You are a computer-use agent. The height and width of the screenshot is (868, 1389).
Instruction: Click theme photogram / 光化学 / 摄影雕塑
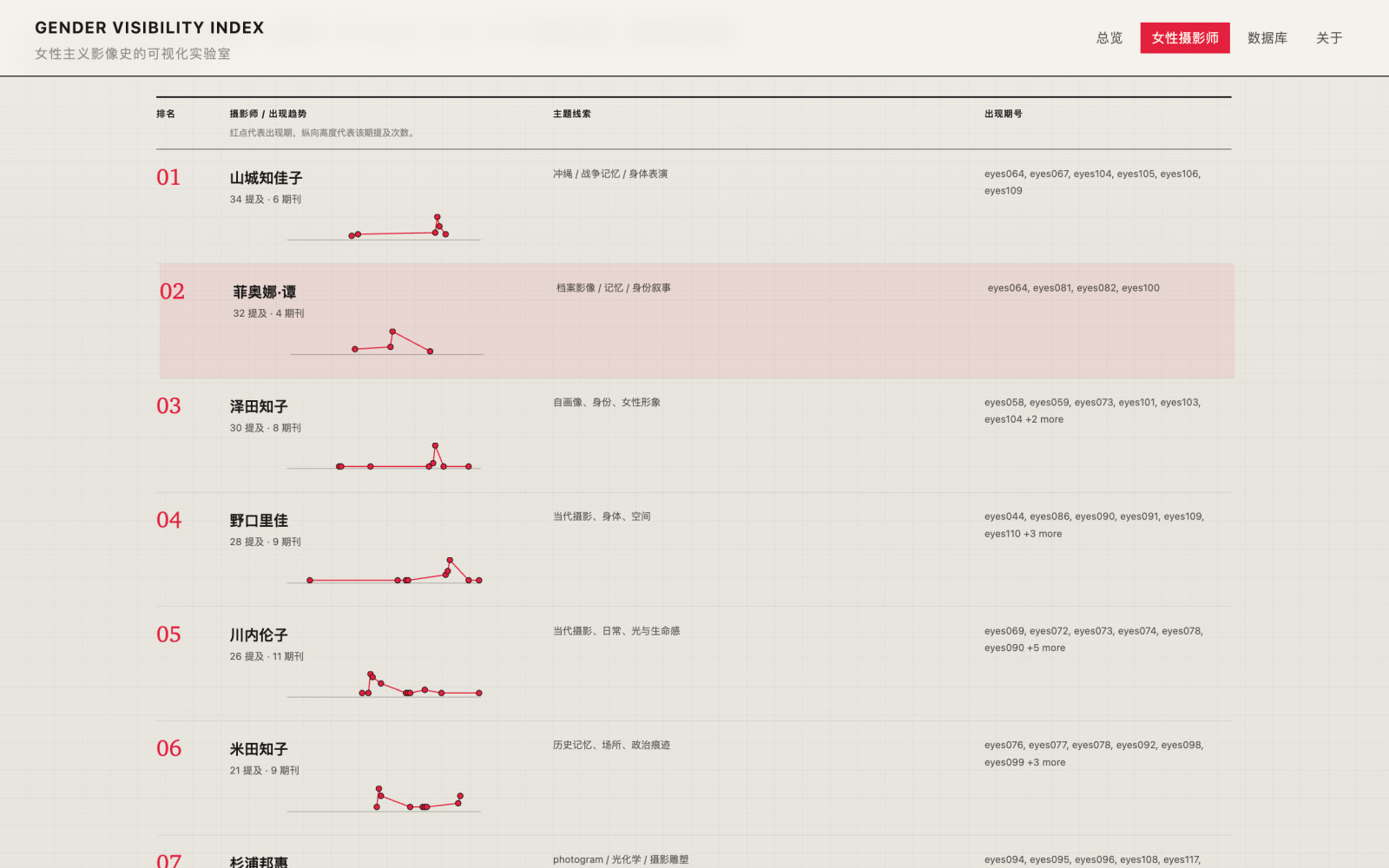[621, 859]
